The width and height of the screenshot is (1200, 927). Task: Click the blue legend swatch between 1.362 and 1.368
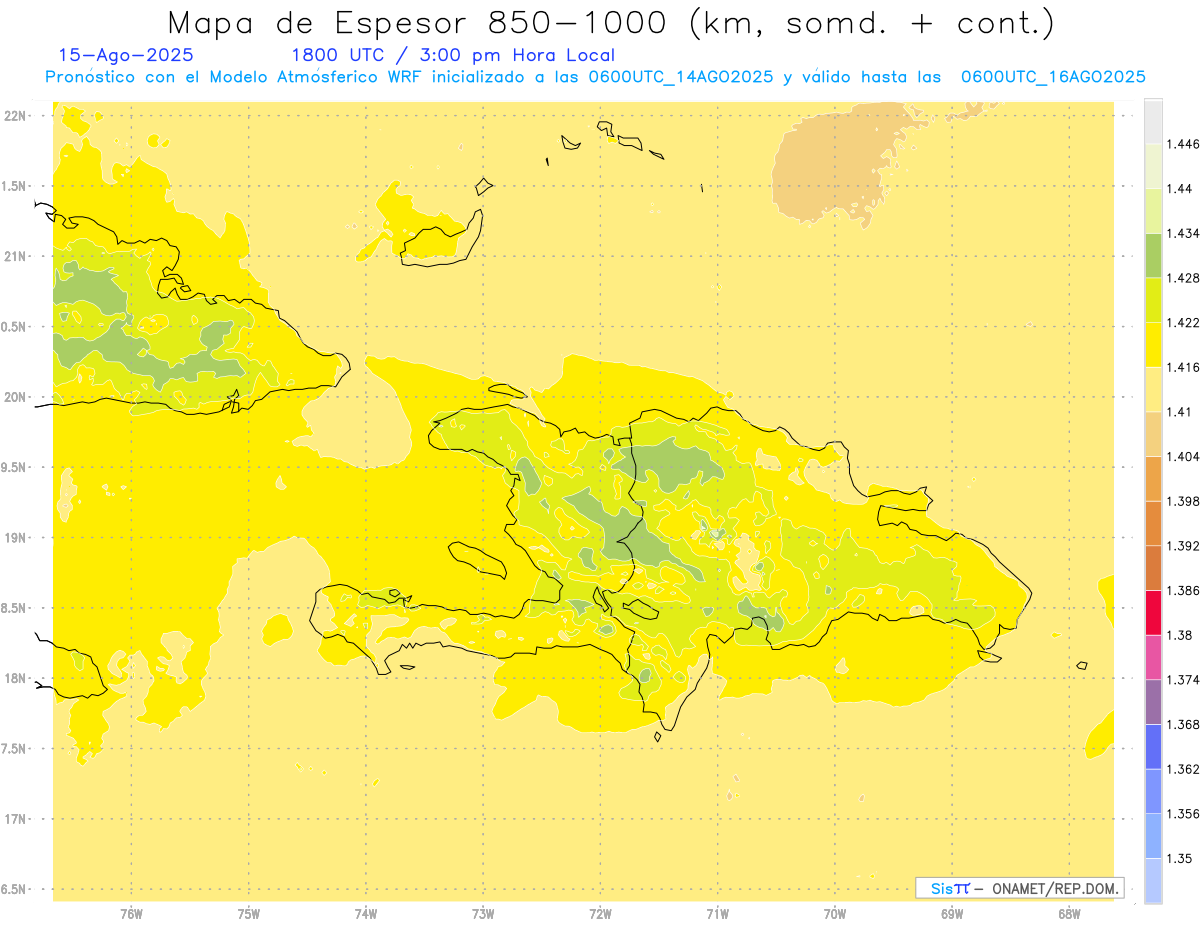point(1153,746)
